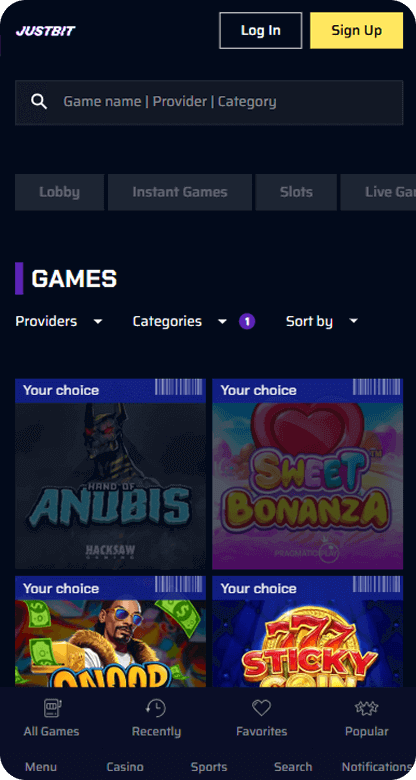The image size is (416, 780).
Task: Expand the Providers dropdown
Action: point(59,321)
